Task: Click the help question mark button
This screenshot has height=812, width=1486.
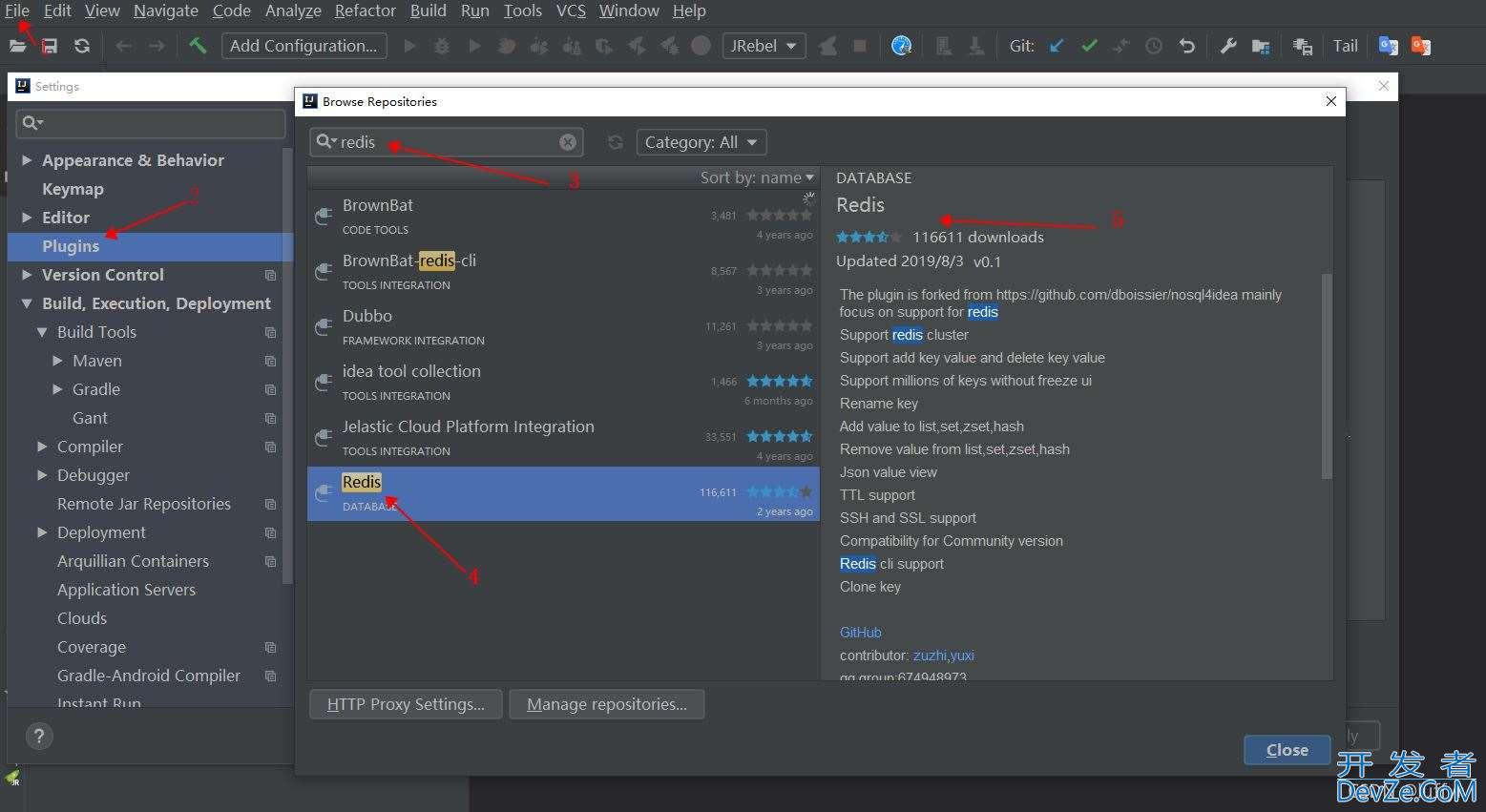Action: point(38,736)
